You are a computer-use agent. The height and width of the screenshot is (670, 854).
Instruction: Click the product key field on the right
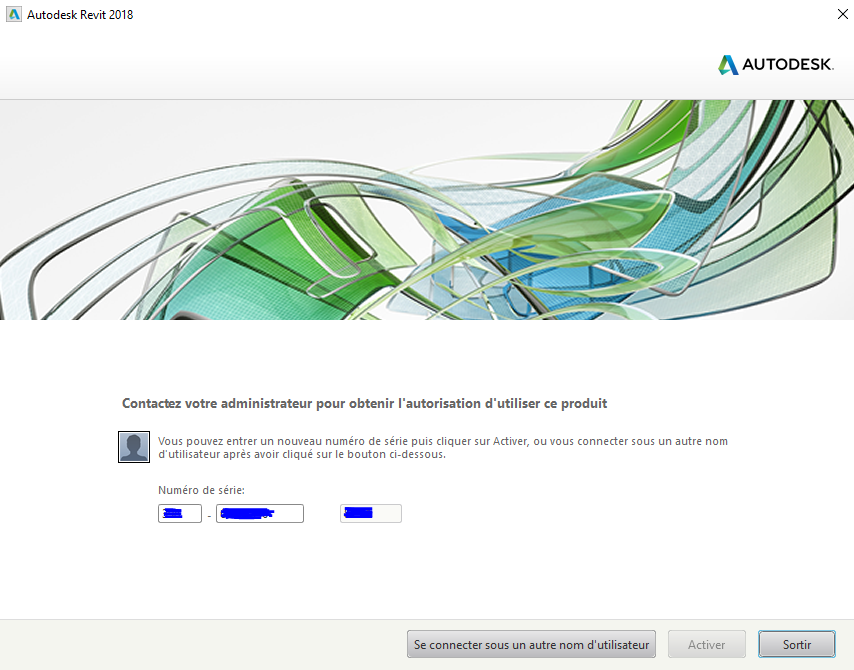click(370, 514)
